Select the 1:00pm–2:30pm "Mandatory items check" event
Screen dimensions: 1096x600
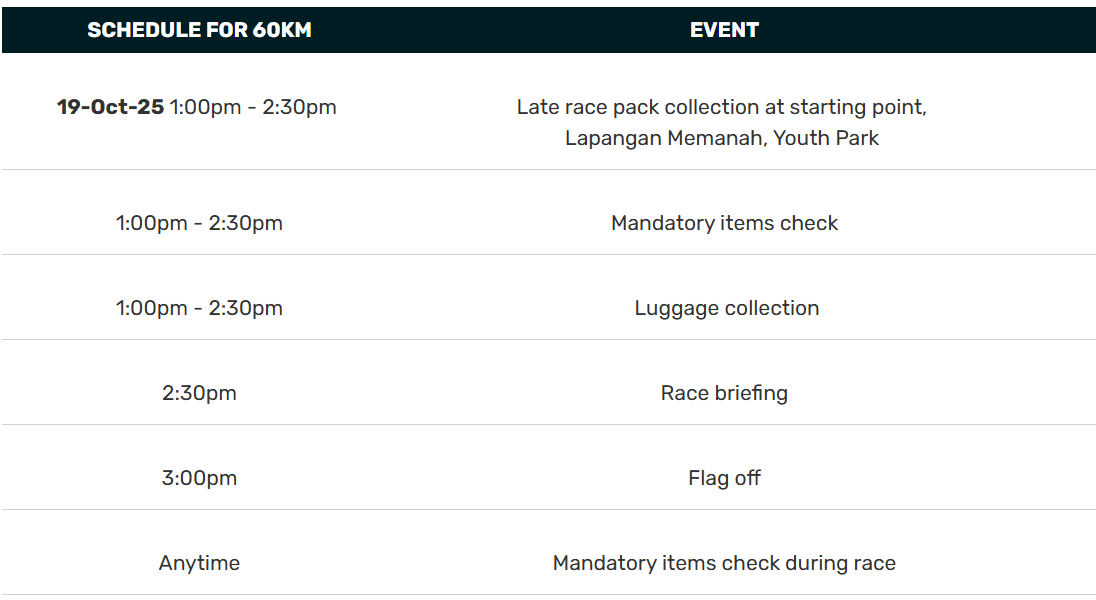(724, 223)
